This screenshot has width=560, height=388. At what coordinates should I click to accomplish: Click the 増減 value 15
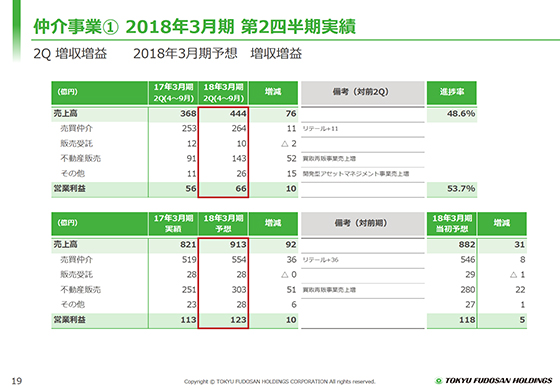(x=291, y=174)
